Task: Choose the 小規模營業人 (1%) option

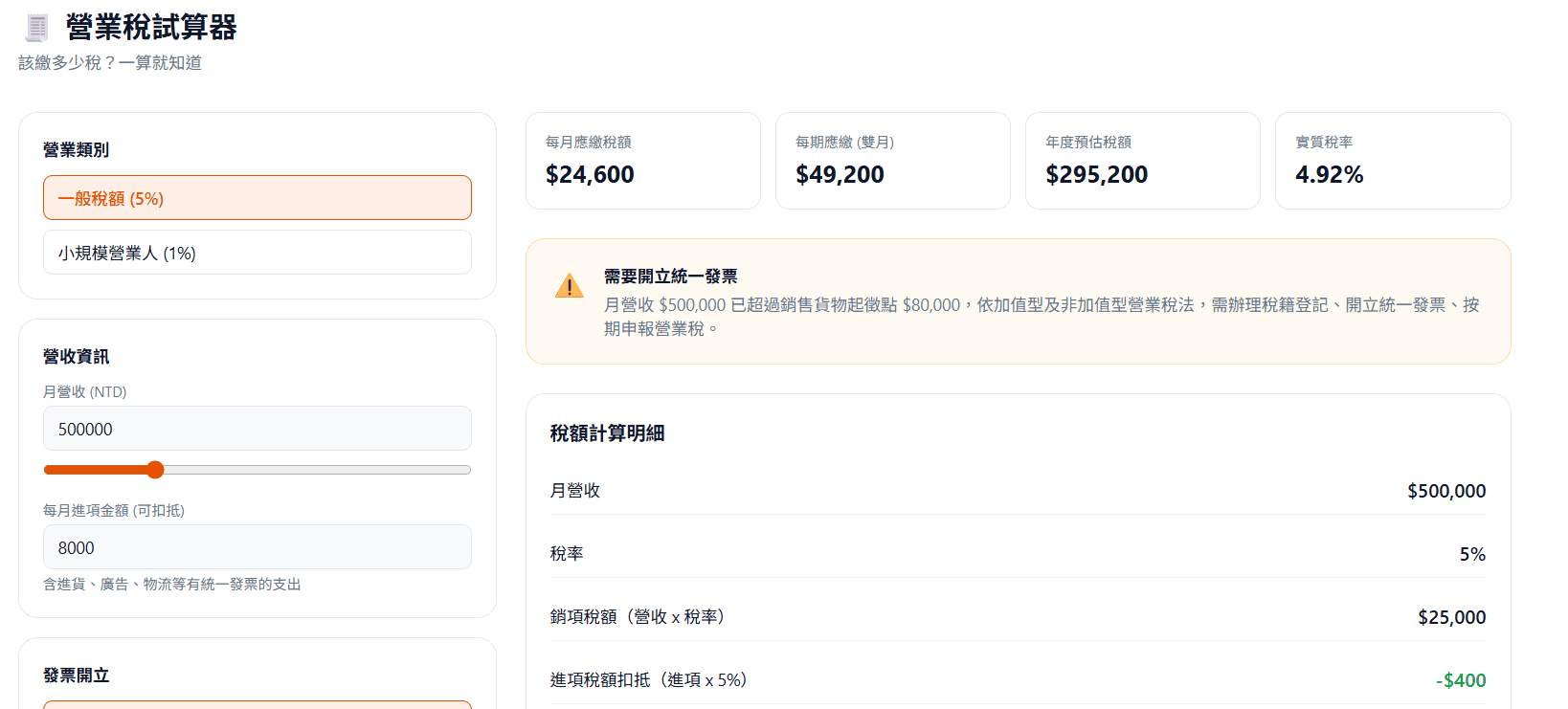Action: 258,253
